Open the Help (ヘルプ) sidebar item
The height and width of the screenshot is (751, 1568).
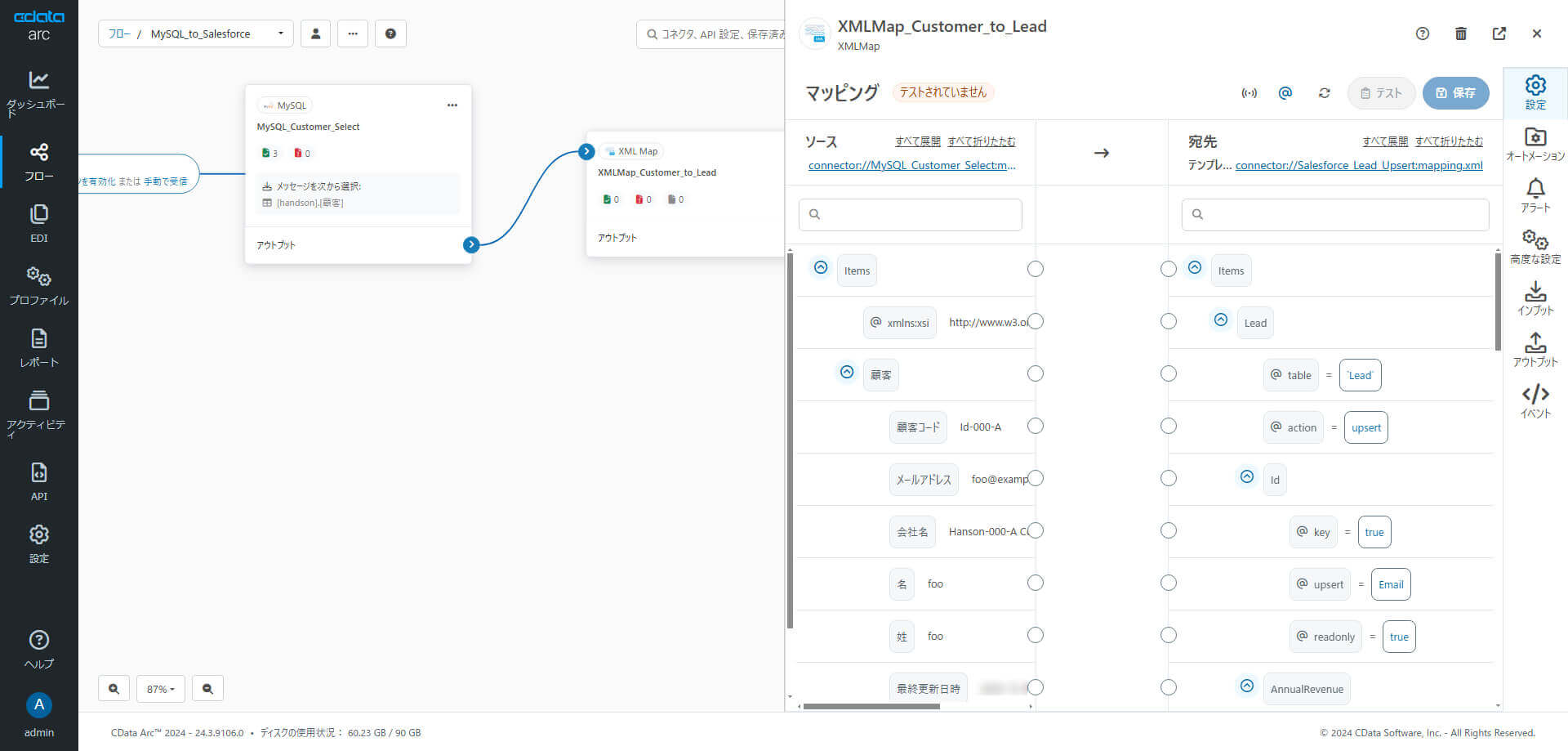pyautogui.click(x=38, y=650)
